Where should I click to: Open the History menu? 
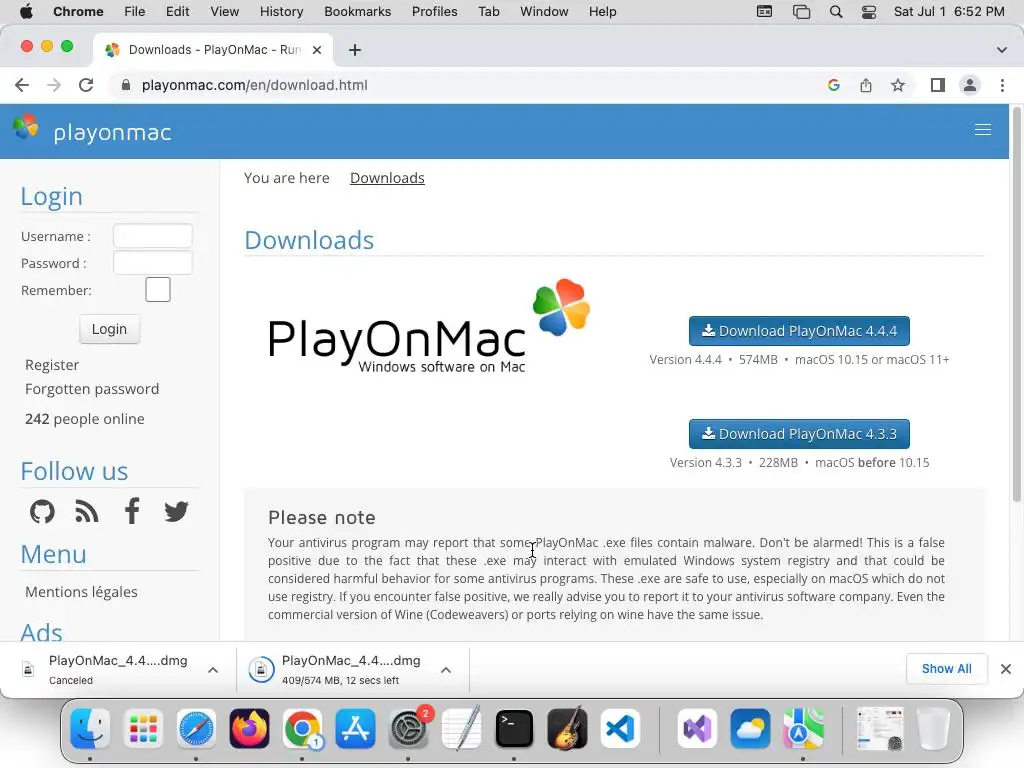coord(281,12)
